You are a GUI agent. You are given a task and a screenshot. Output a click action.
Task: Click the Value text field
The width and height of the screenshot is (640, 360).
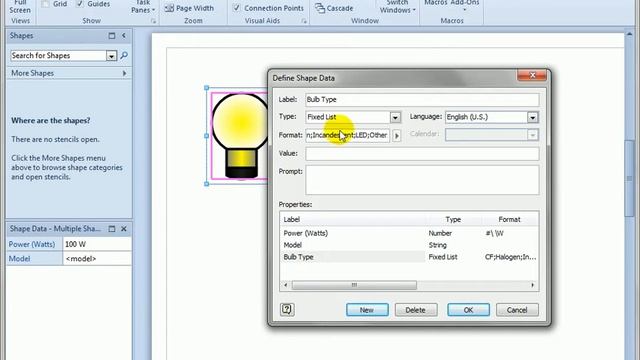(422, 153)
